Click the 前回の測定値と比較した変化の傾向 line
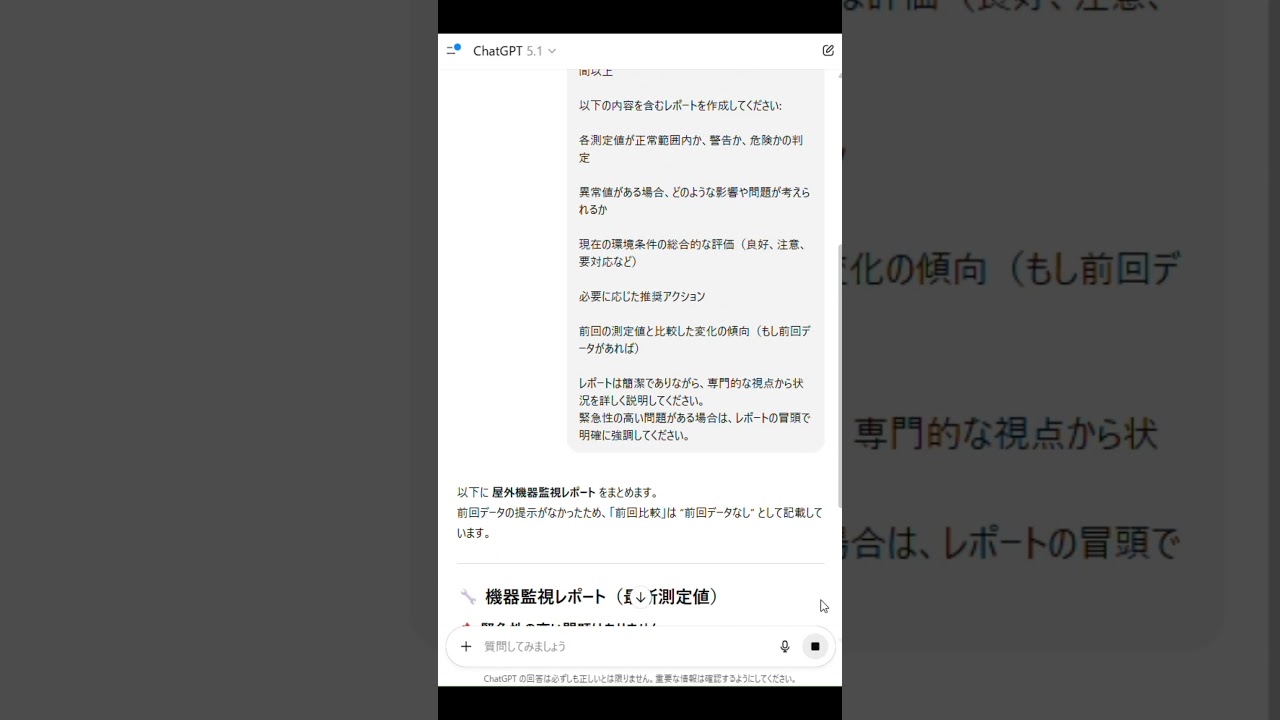This screenshot has height=720, width=1280. tap(694, 331)
